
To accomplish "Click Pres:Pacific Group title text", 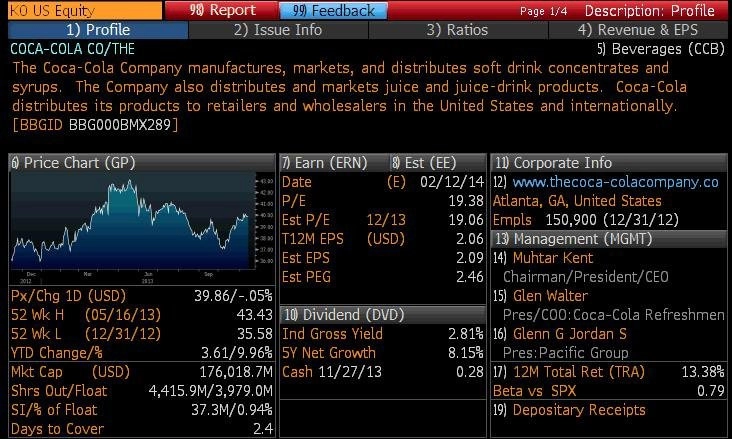I will pos(565,353).
